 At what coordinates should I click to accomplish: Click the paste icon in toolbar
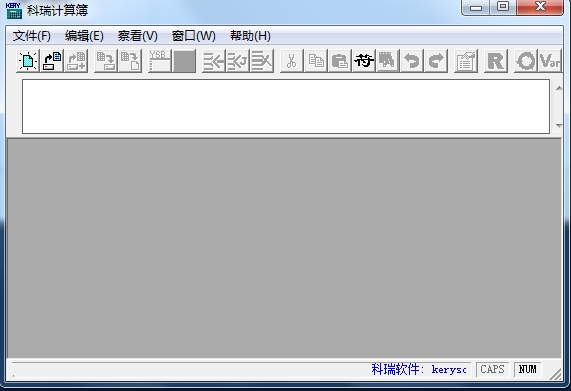339,61
